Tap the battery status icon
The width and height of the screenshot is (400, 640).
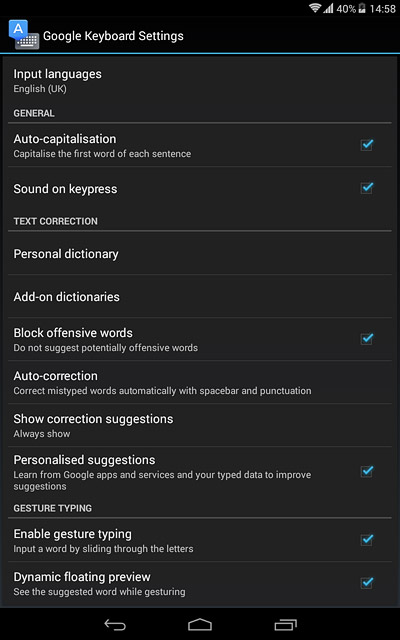click(x=362, y=8)
